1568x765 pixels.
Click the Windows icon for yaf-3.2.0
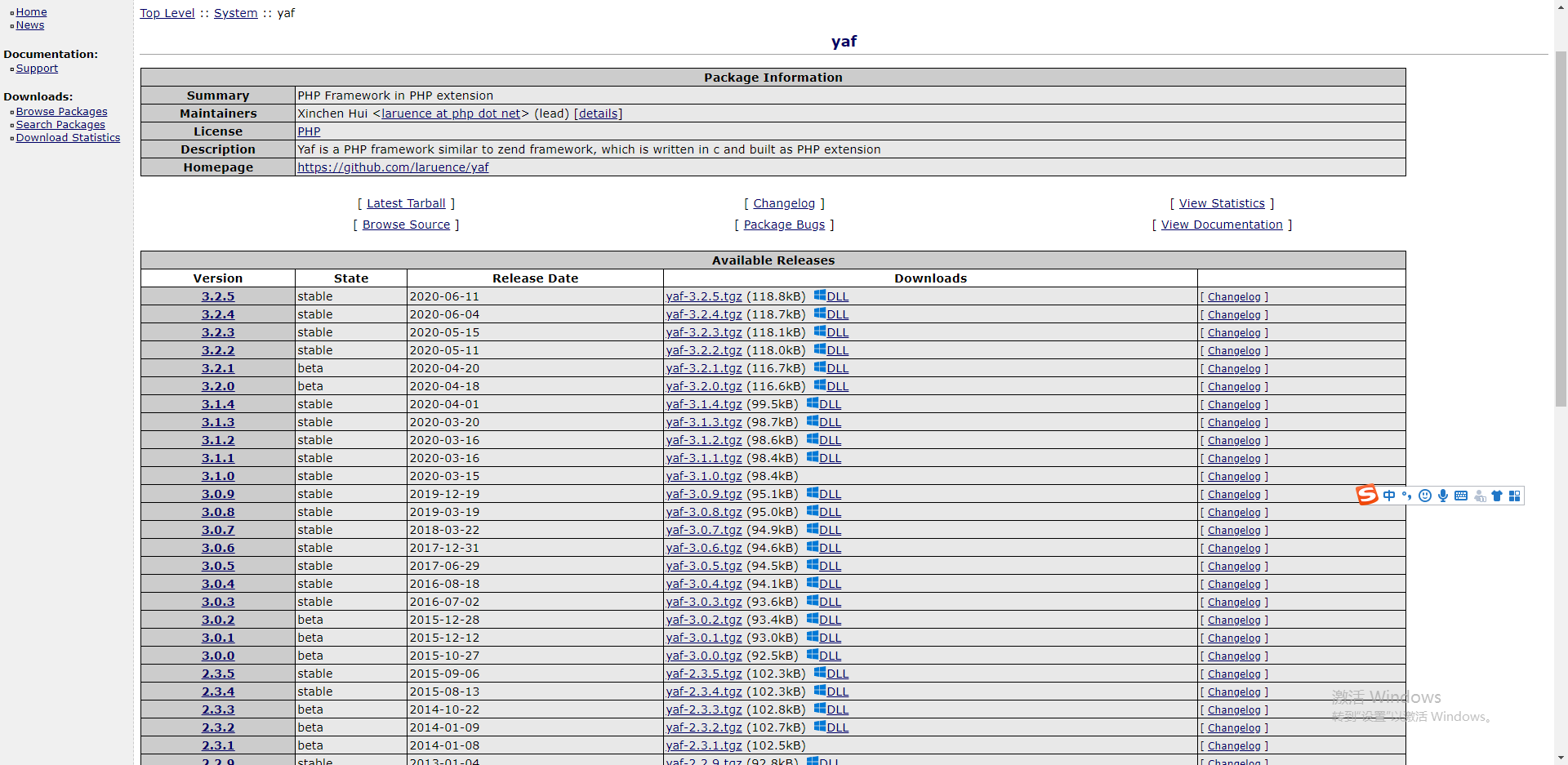820,385
